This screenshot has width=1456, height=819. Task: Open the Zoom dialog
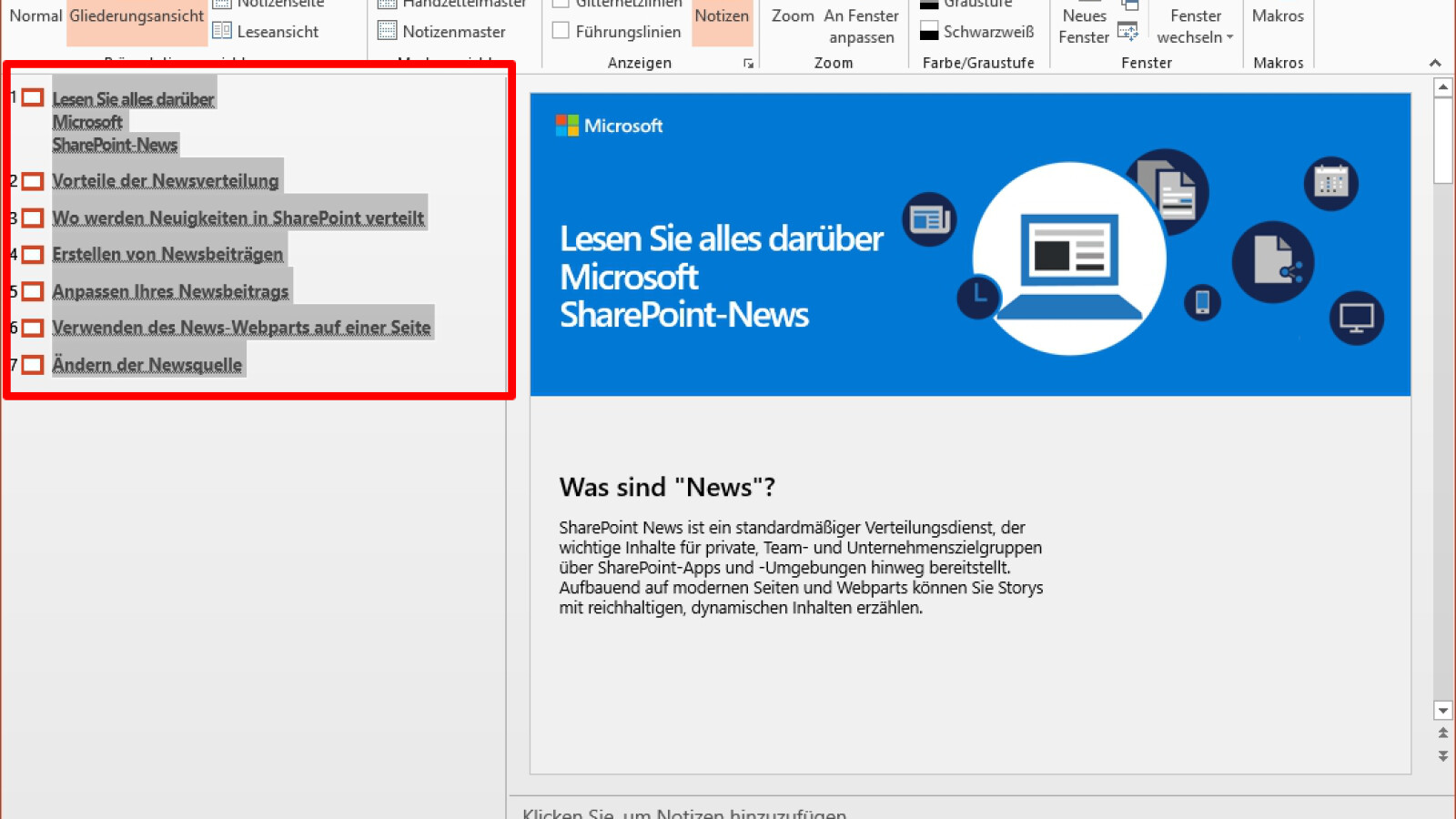click(x=793, y=16)
